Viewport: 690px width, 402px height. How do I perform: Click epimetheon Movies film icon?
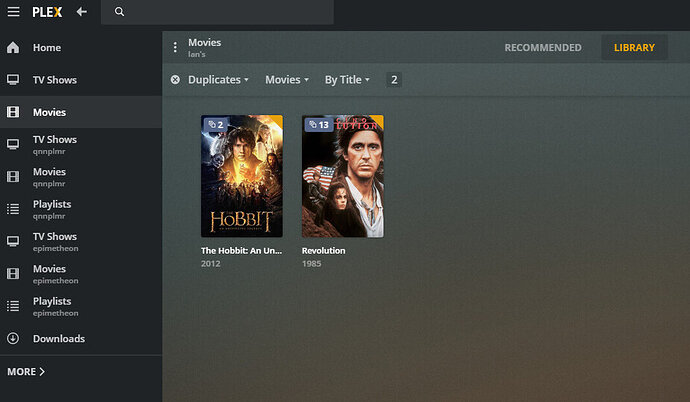(13, 274)
